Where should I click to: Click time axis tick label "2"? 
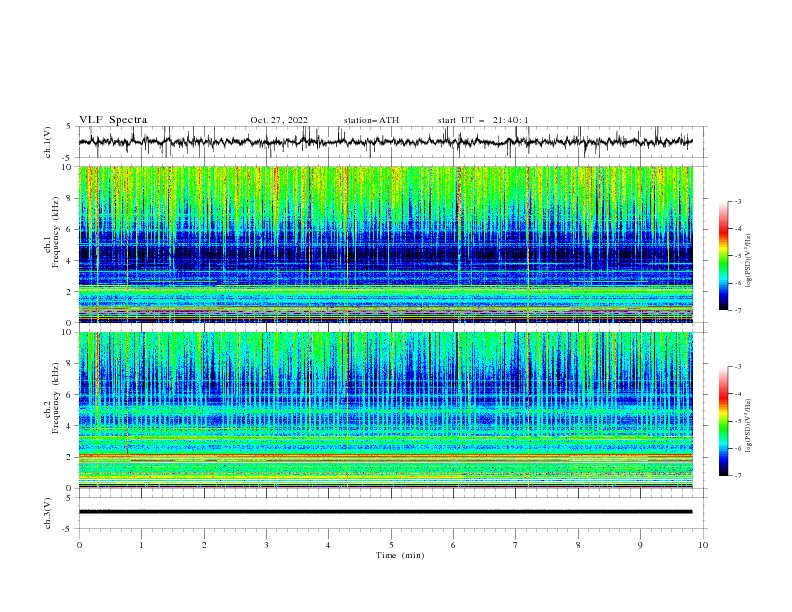point(204,545)
